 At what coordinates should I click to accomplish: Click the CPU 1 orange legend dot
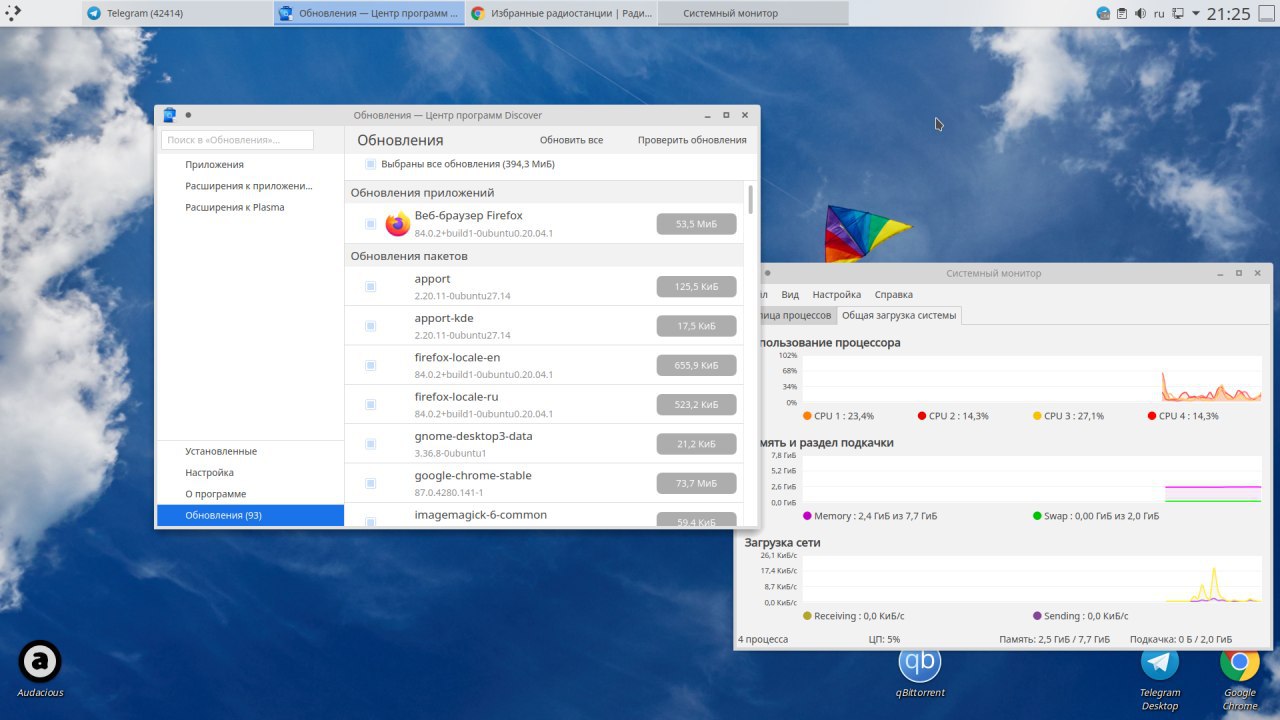click(807, 416)
